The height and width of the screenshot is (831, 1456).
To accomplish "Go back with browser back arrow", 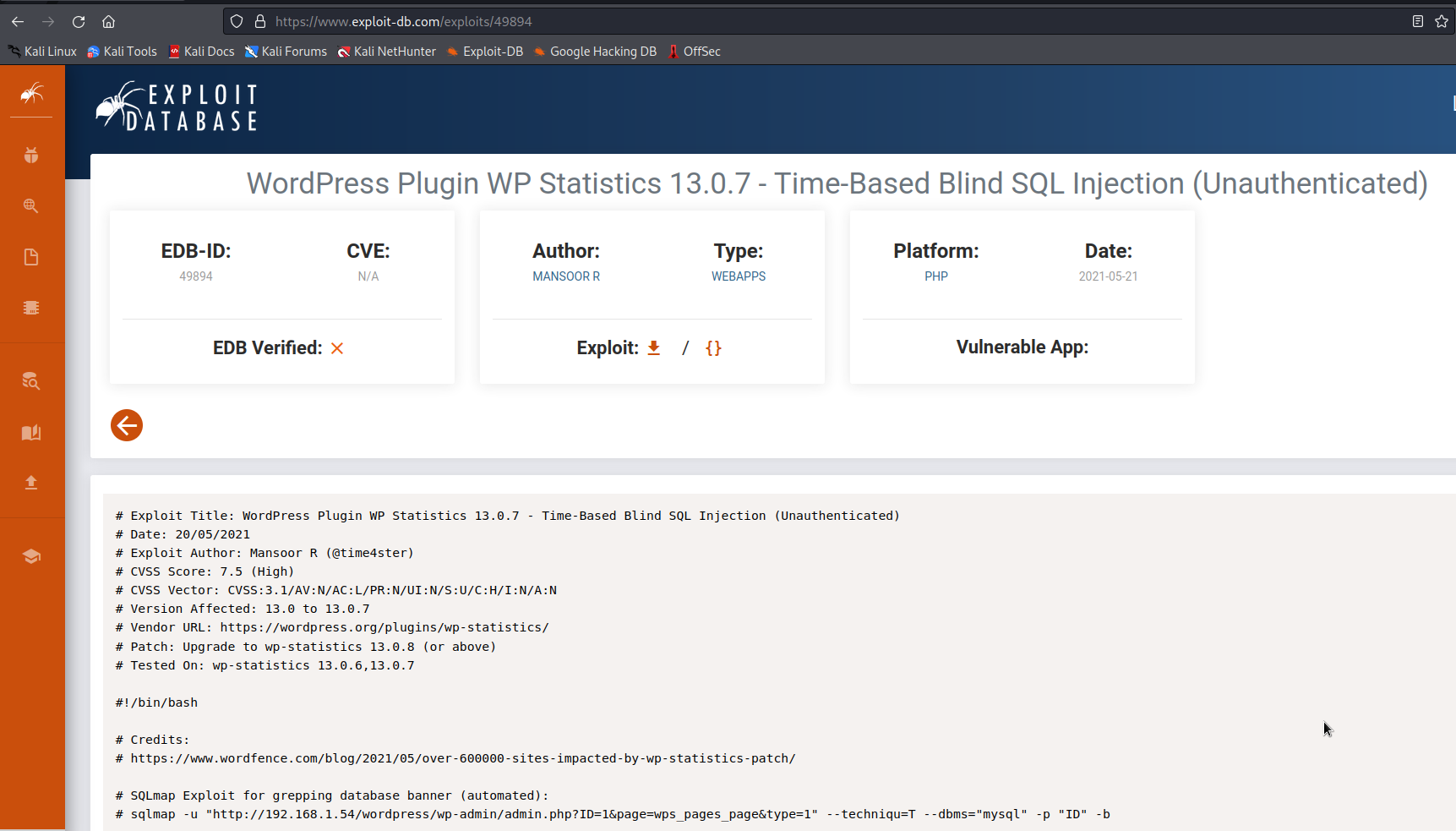I will (x=18, y=22).
